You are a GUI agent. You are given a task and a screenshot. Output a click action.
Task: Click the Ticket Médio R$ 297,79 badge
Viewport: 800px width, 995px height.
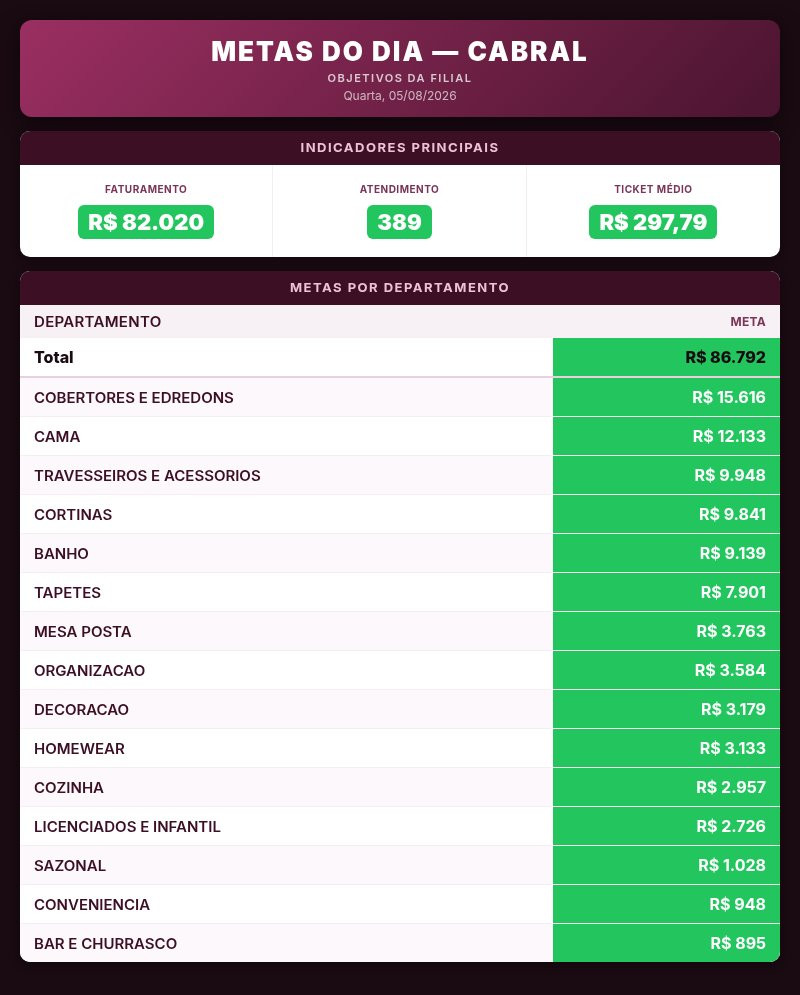pyautogui.click(x=653, y=222)
